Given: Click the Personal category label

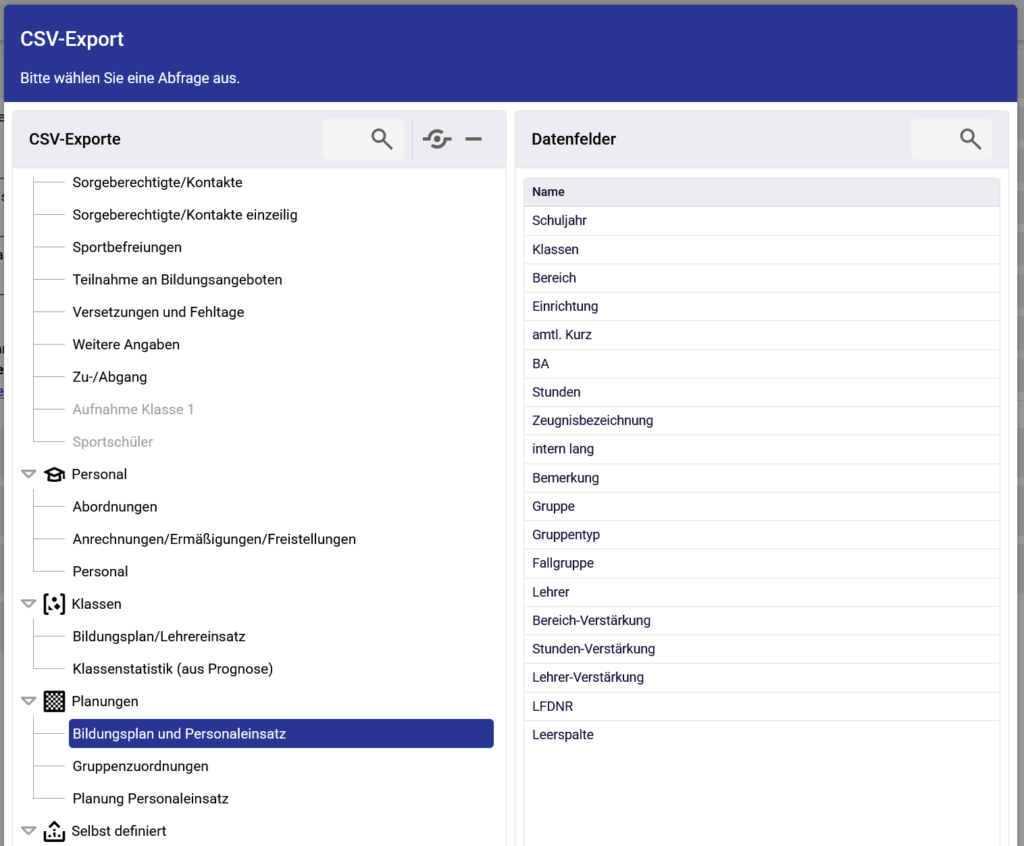Looking at the screenshot, I should pyautogui.click(x=99, y=474).
